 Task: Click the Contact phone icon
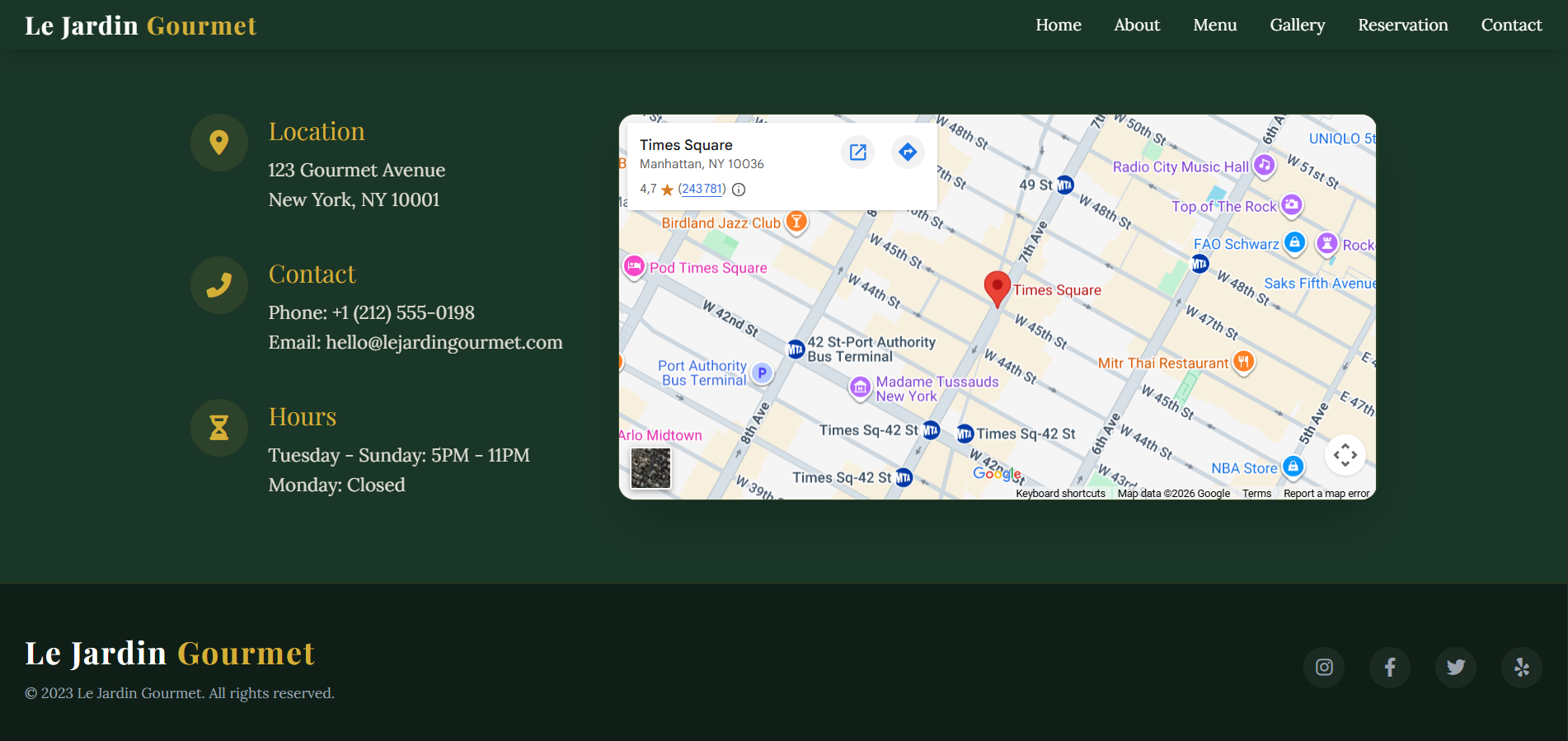219,285
